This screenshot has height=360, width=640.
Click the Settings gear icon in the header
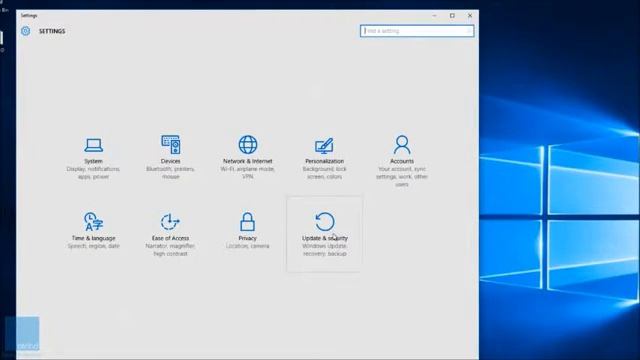tap(25, 31)
